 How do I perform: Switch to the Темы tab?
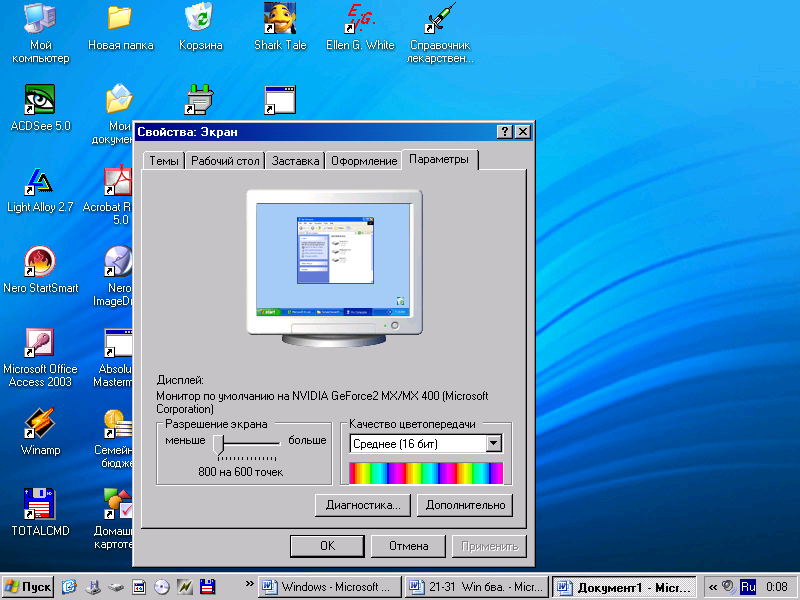pyautogui.click(x=164, y=161)
